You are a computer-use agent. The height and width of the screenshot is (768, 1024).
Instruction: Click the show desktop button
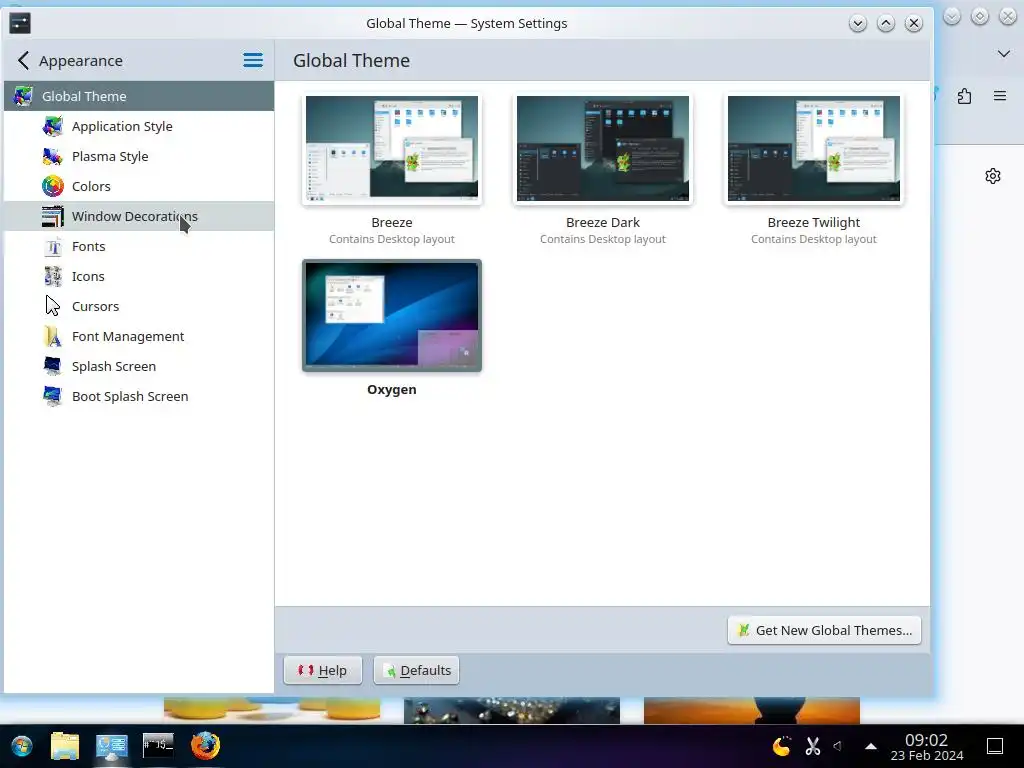pos(995,746)
